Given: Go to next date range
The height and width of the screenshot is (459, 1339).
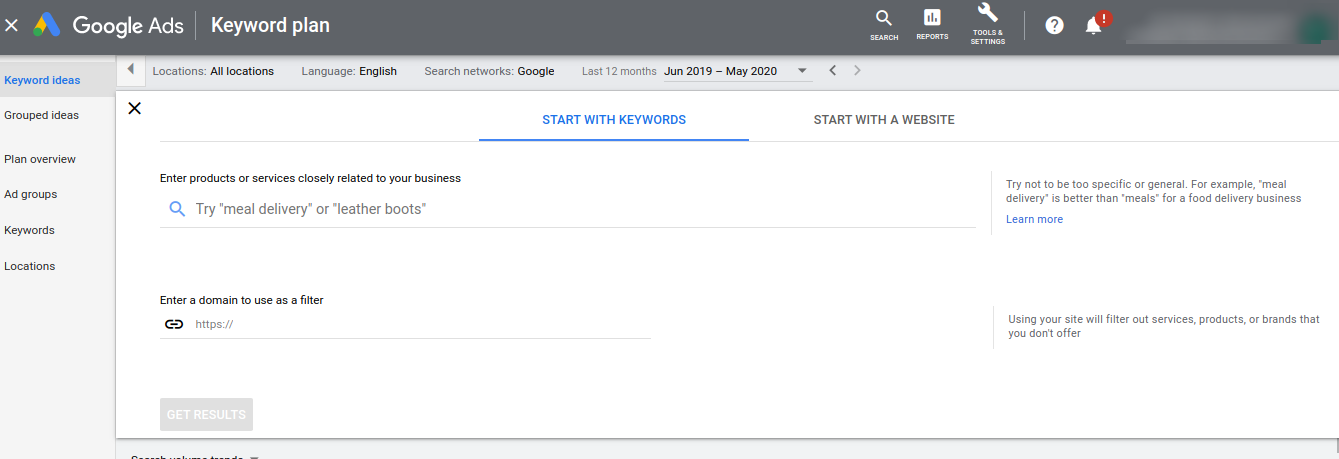Looking at the screenshot, I should [857, 71].
